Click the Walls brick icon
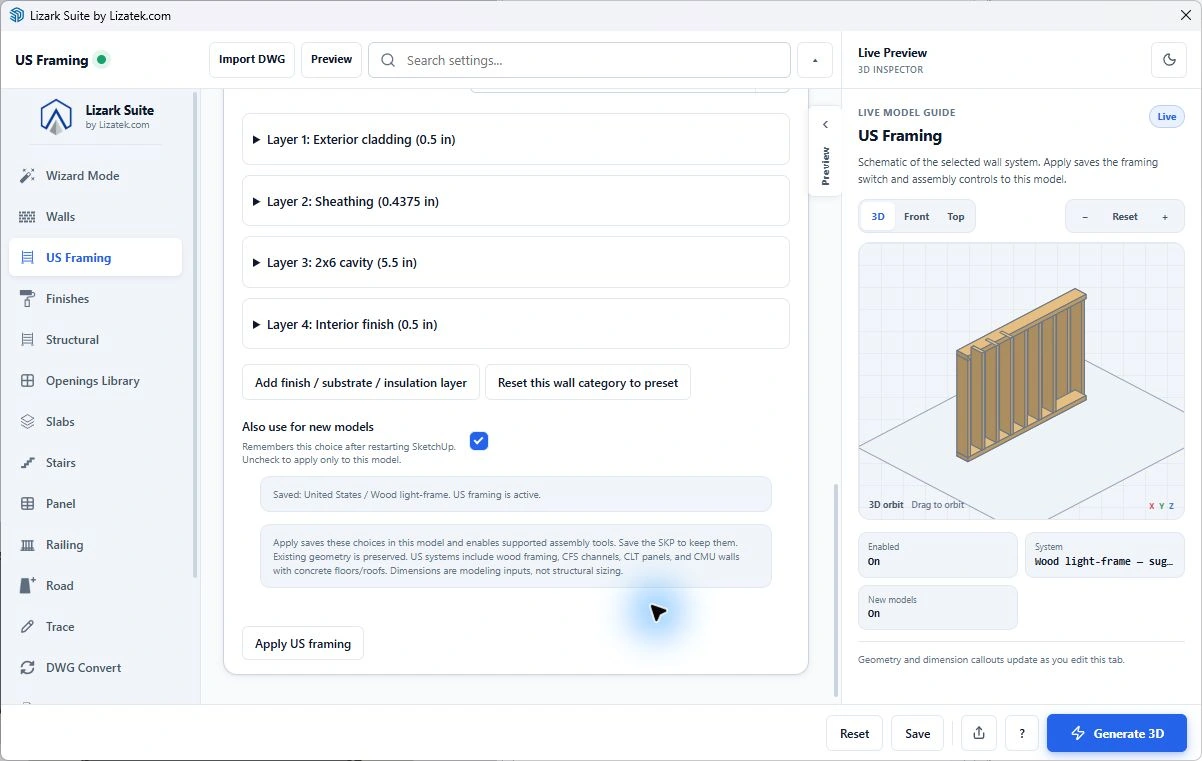 27,216
